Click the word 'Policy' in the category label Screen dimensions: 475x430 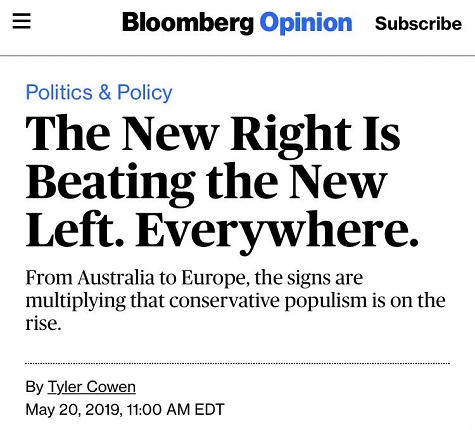click(x=145, y=93)
